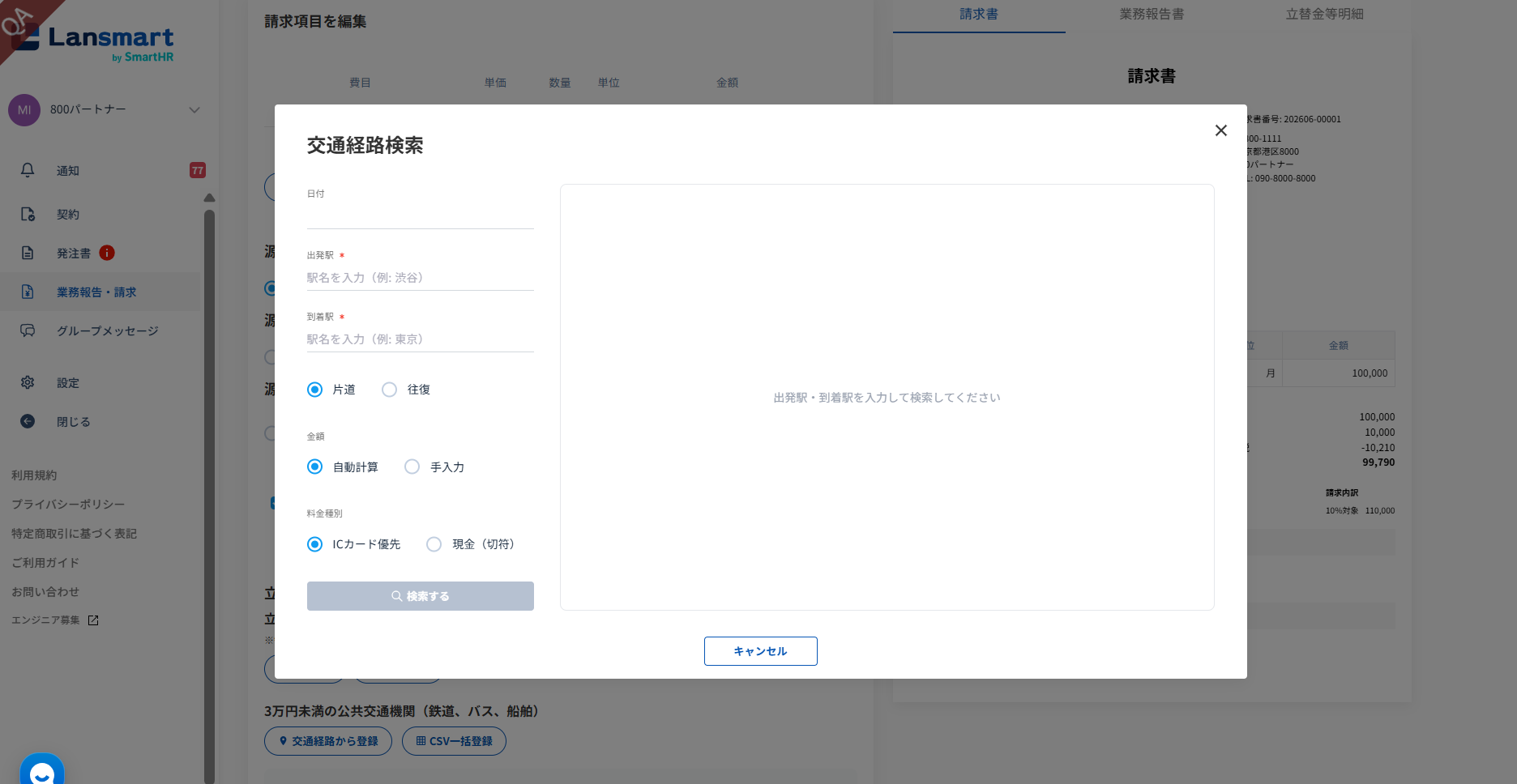Open the お問い合わせ link
Screen dimensions: 1517x784
(x=45, y=592)
